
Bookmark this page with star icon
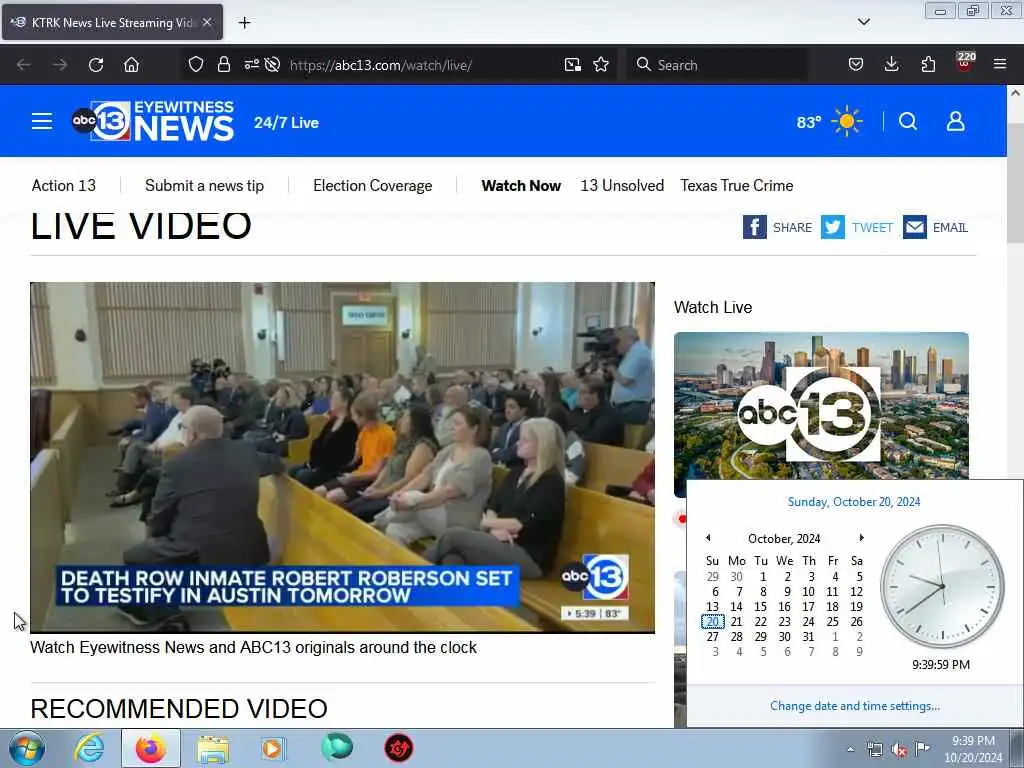[x=601, y=65]
